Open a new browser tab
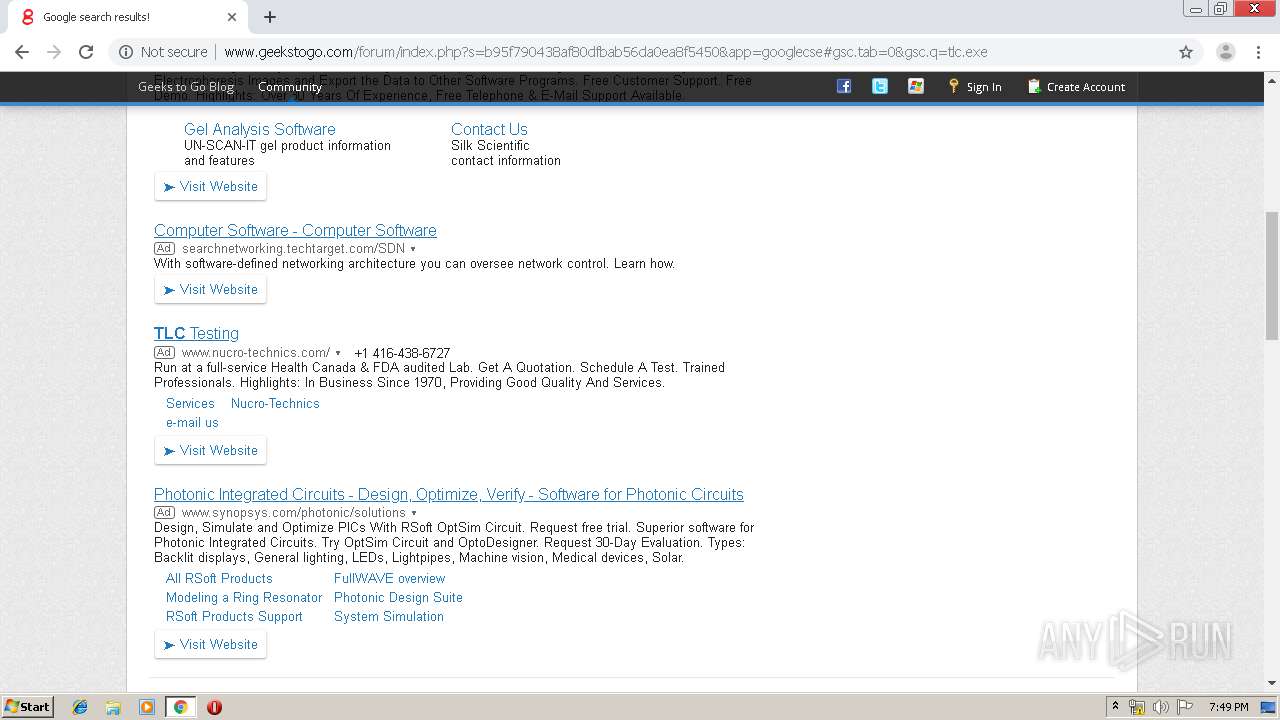The height and width of the screenshot is (720, 1280). pyautogui.click(x=270, y=17)
